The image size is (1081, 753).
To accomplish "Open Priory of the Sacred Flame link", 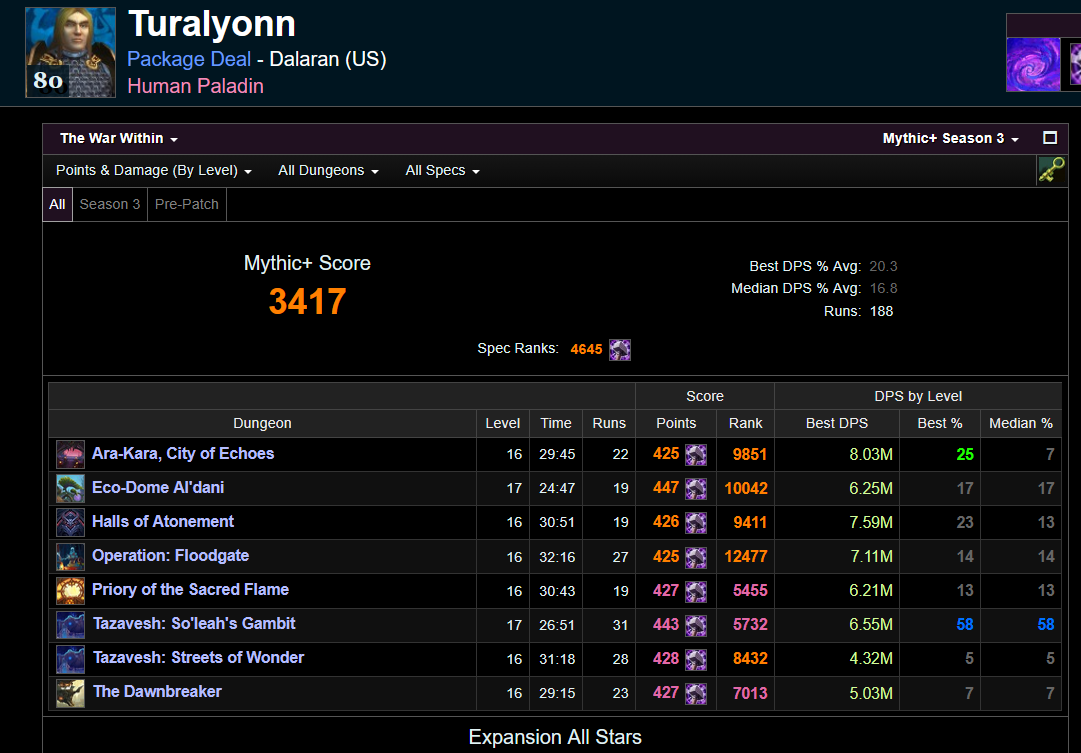I will coord(190,590).
